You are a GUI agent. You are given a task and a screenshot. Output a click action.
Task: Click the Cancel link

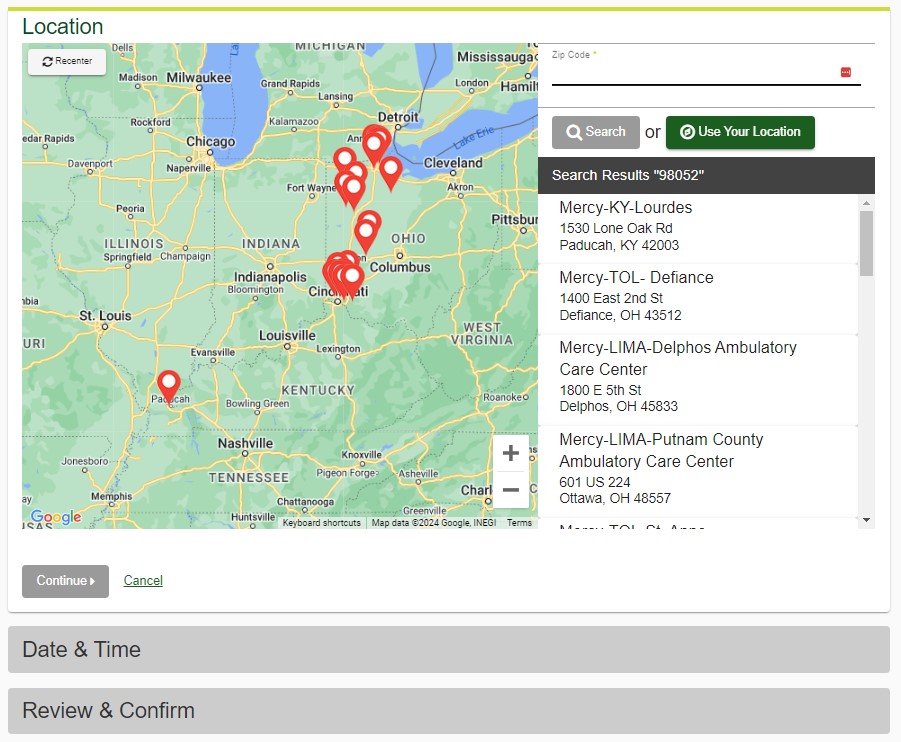143,580
